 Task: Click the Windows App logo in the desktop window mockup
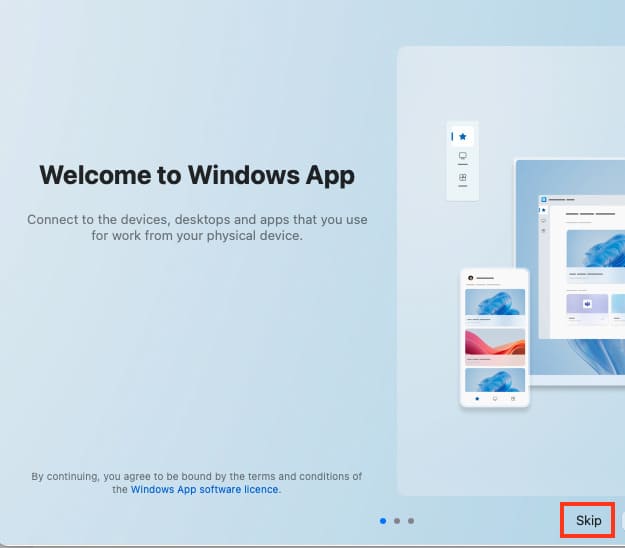pyautogui.click(x=544, y=200)
